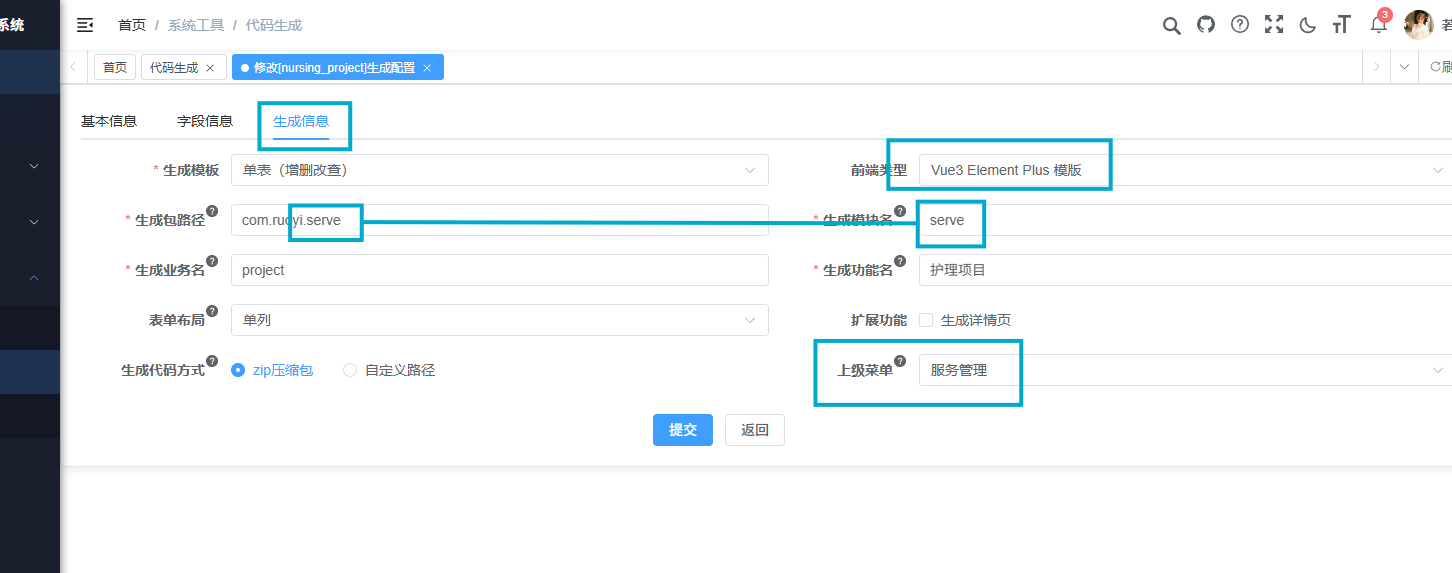Click the 返回 button

(755, 430)
